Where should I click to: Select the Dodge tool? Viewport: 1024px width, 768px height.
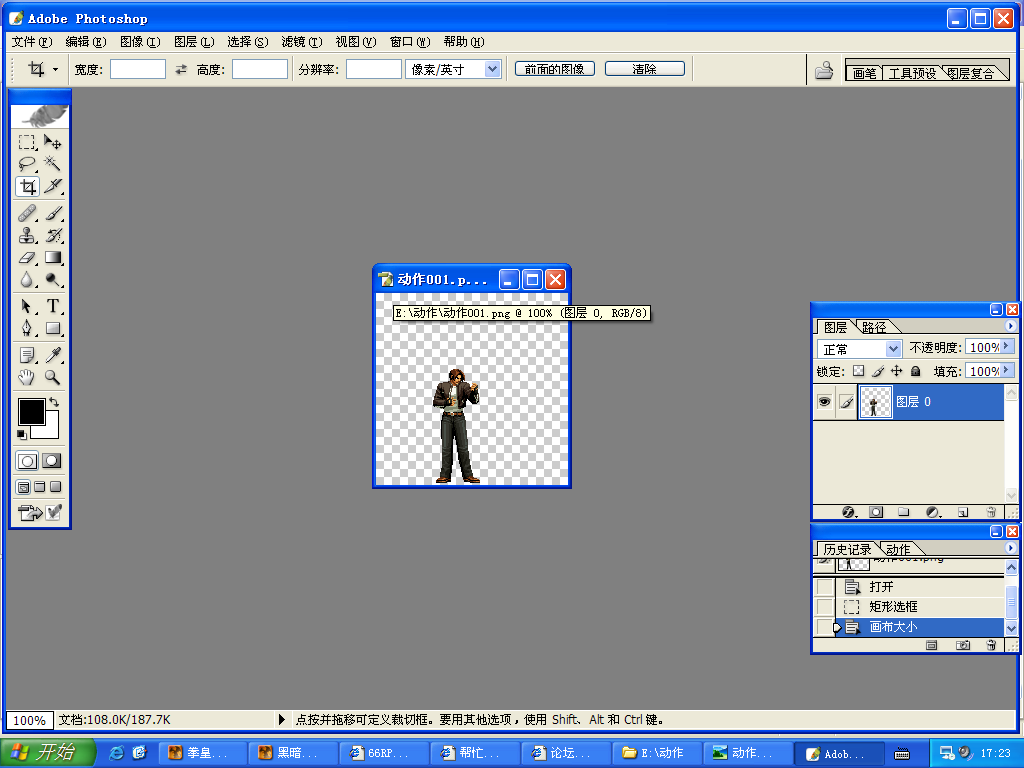pyautogui.click(x=53, y=280)
